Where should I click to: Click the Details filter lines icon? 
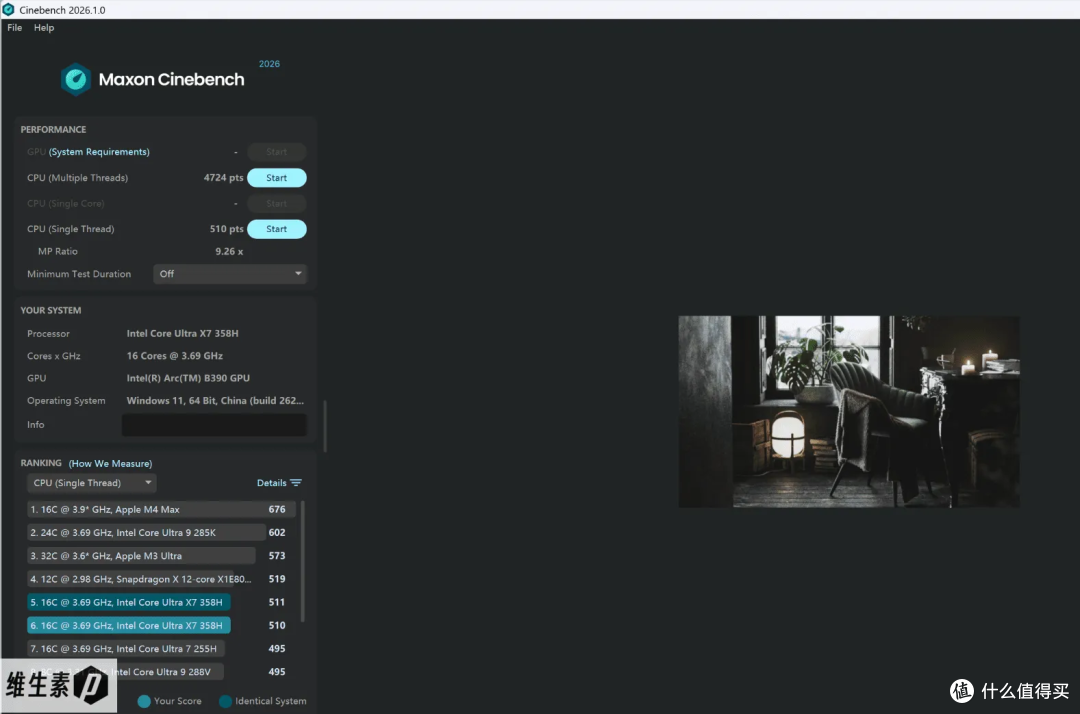tap(296, 483)
